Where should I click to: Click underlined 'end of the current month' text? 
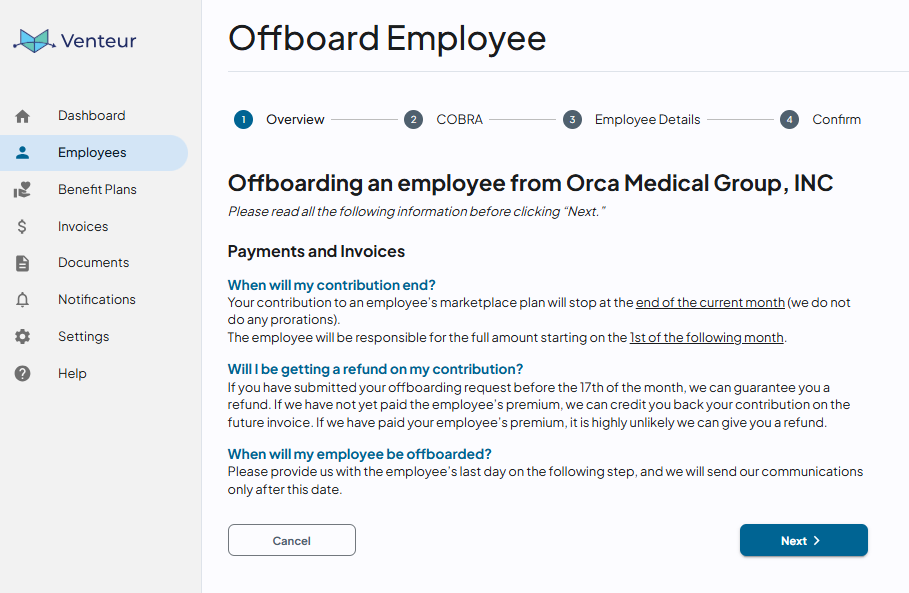710,303
